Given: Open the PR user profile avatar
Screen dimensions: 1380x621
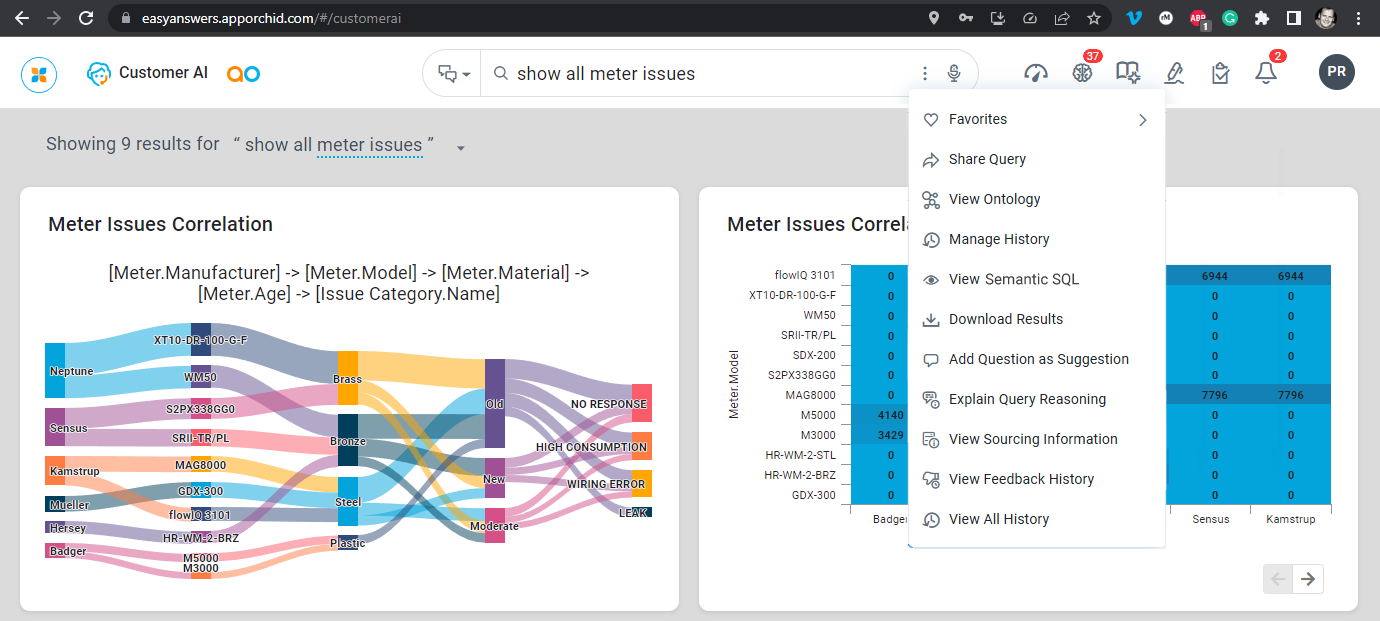Looking at the screenshot, I should pyautogui.click(x=1337, y=73).
